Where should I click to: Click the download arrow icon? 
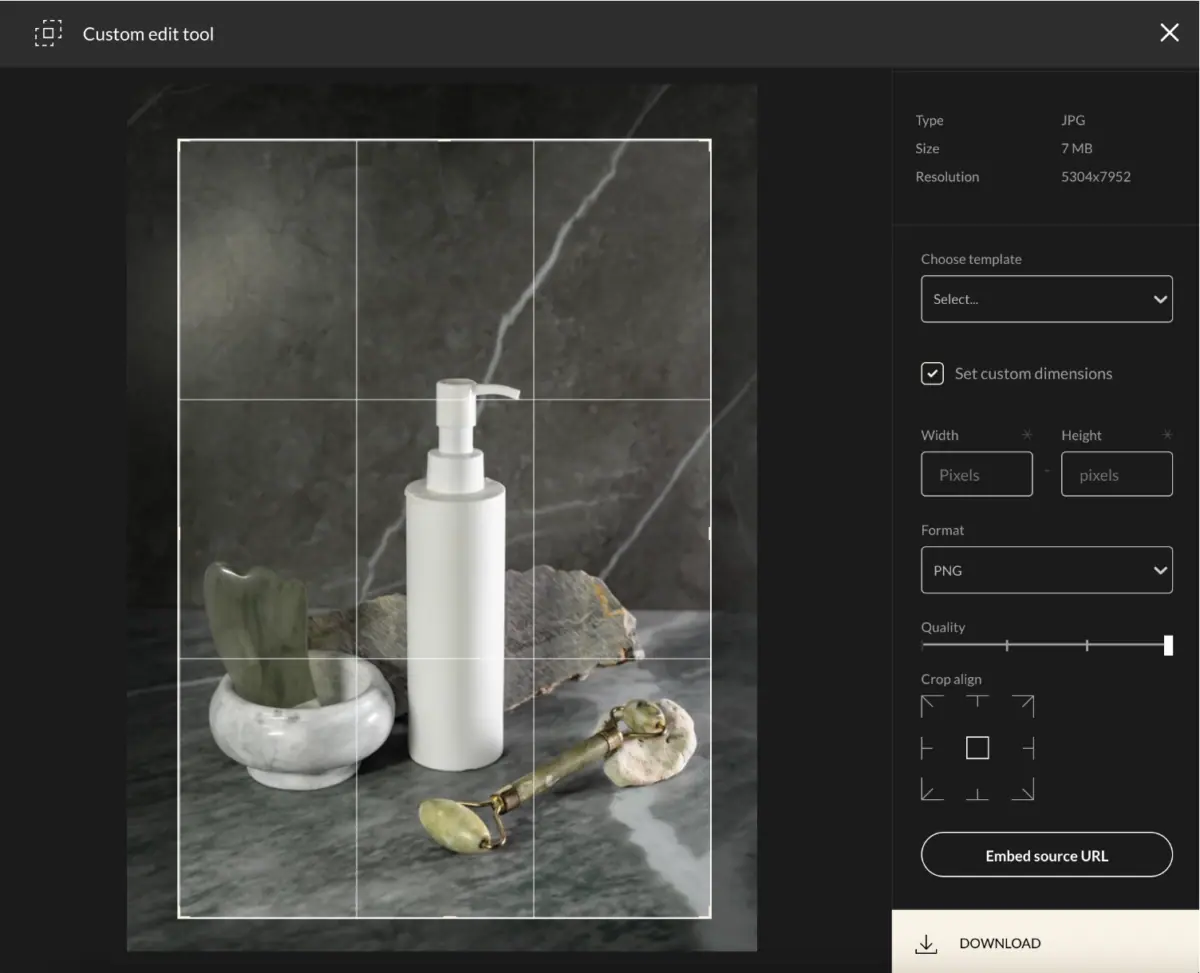coord(926,943)
